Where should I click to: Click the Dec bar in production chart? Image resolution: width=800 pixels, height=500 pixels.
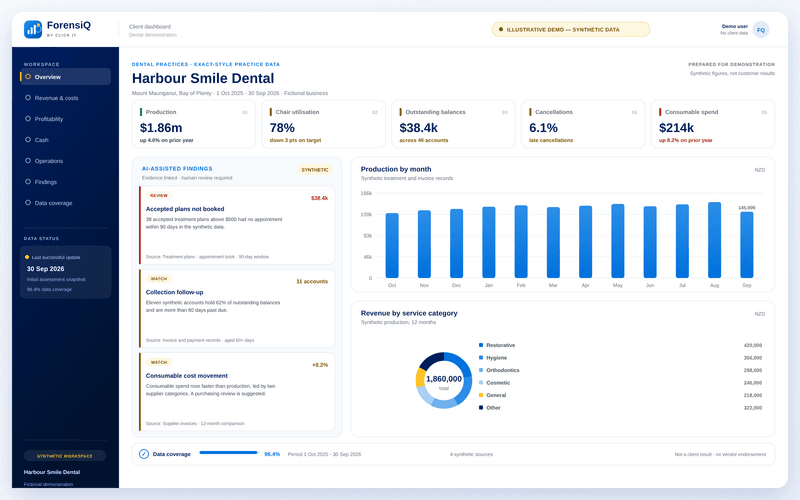(456, 243)
